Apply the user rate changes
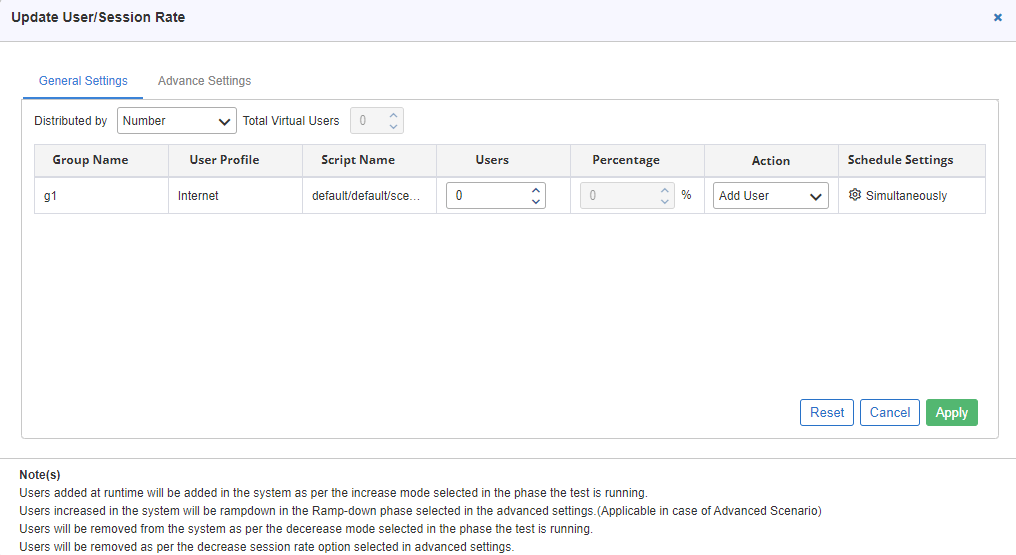 952,413
